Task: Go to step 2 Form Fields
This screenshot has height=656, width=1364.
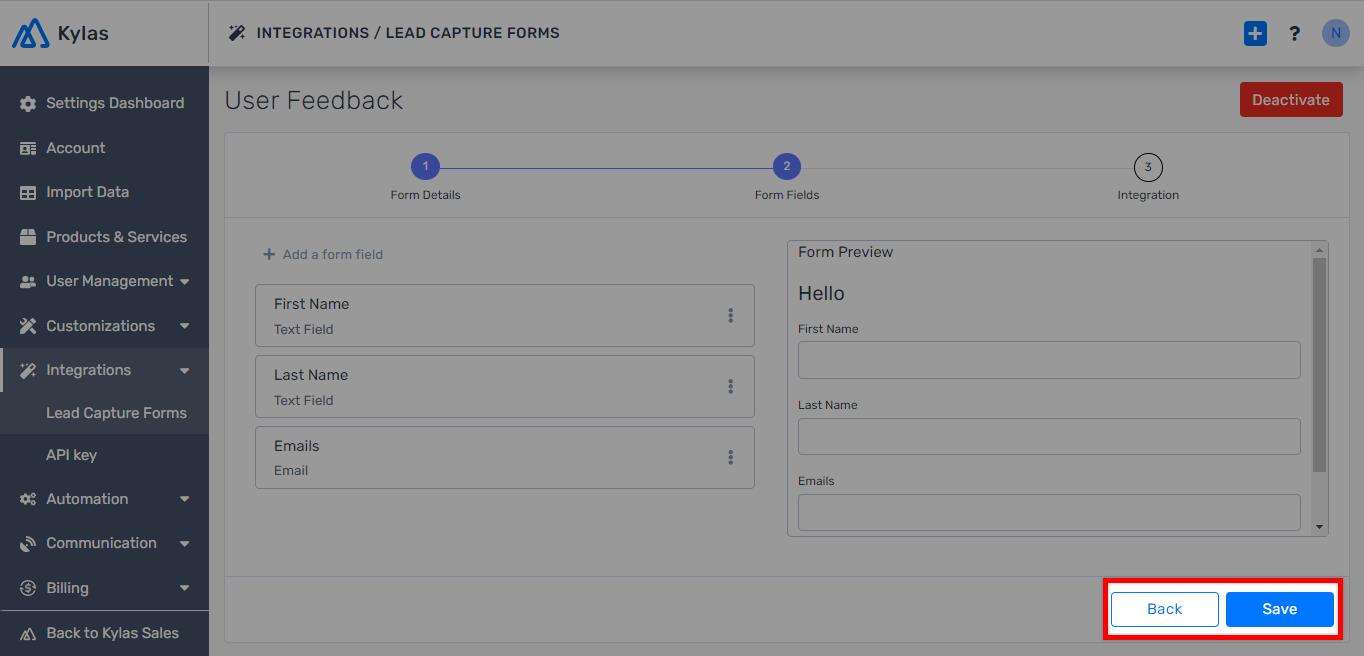Action: click(787, 167)
